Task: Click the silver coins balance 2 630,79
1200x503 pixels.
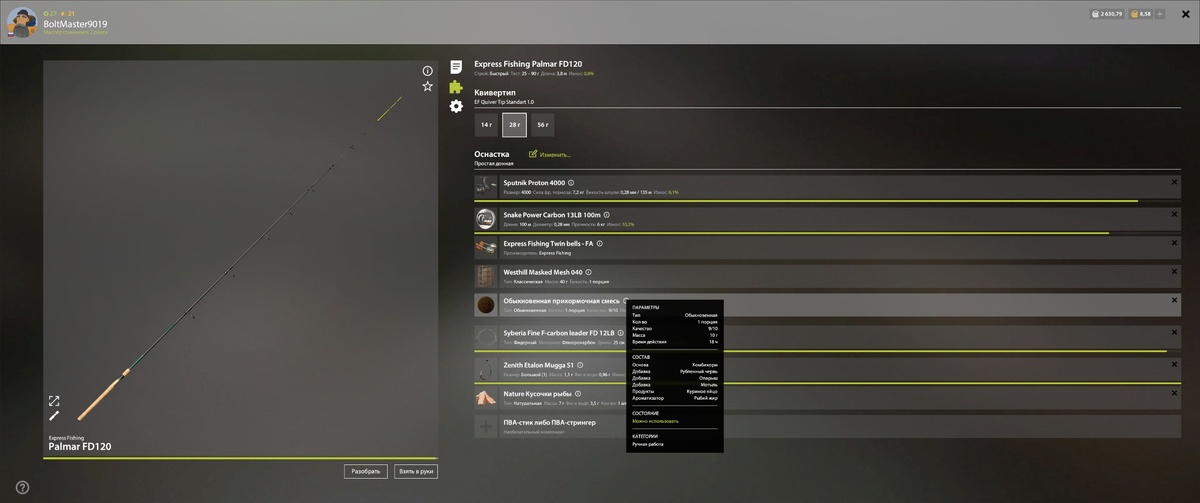Action: tap(1106, 14)
